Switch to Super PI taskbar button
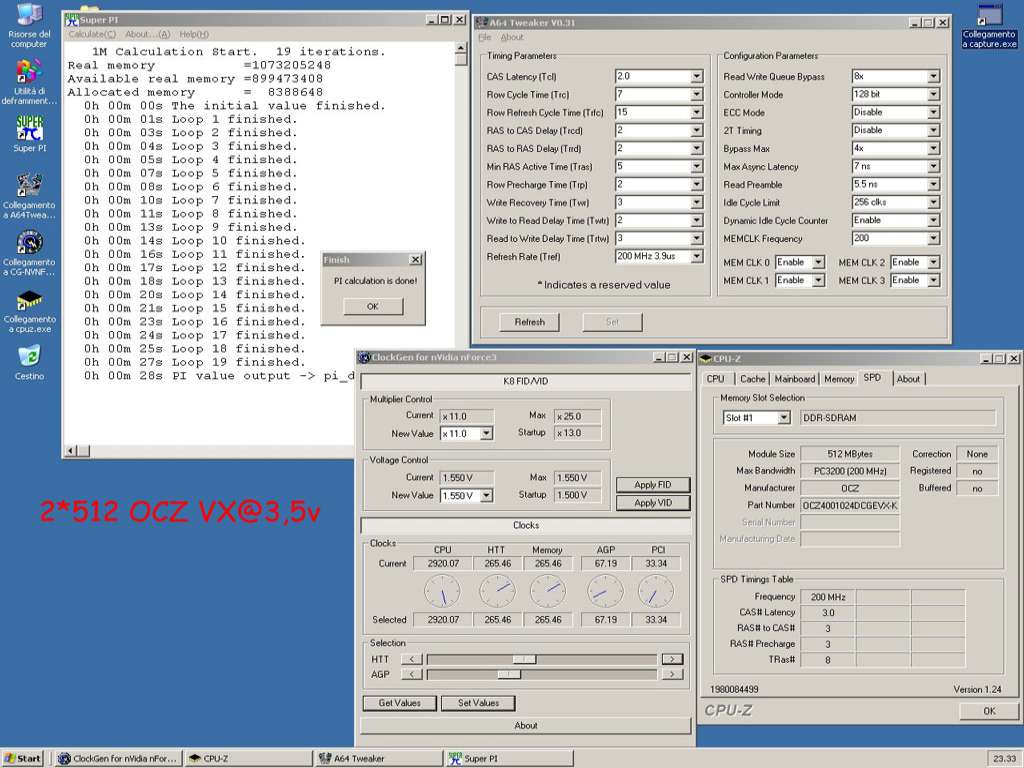The image size is (1024, 768). coord(509,758)
